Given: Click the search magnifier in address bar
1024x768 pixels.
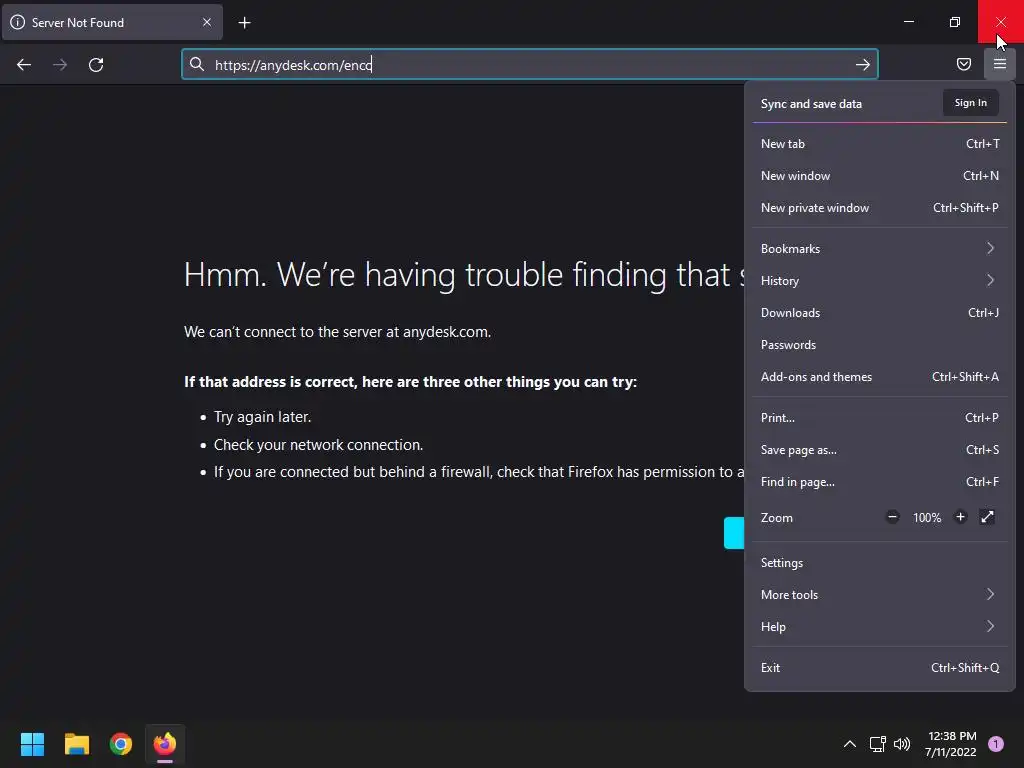Looking at the screenshot, I should coord(197,64).
